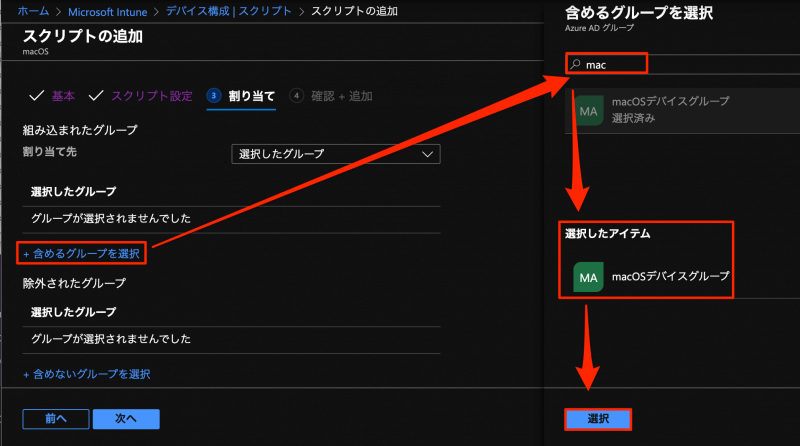The height and width of the screenshot is (446, 800).
Task: Click the スクリプトの追加 breadcrumb text
Action: [x=354, y=11]
